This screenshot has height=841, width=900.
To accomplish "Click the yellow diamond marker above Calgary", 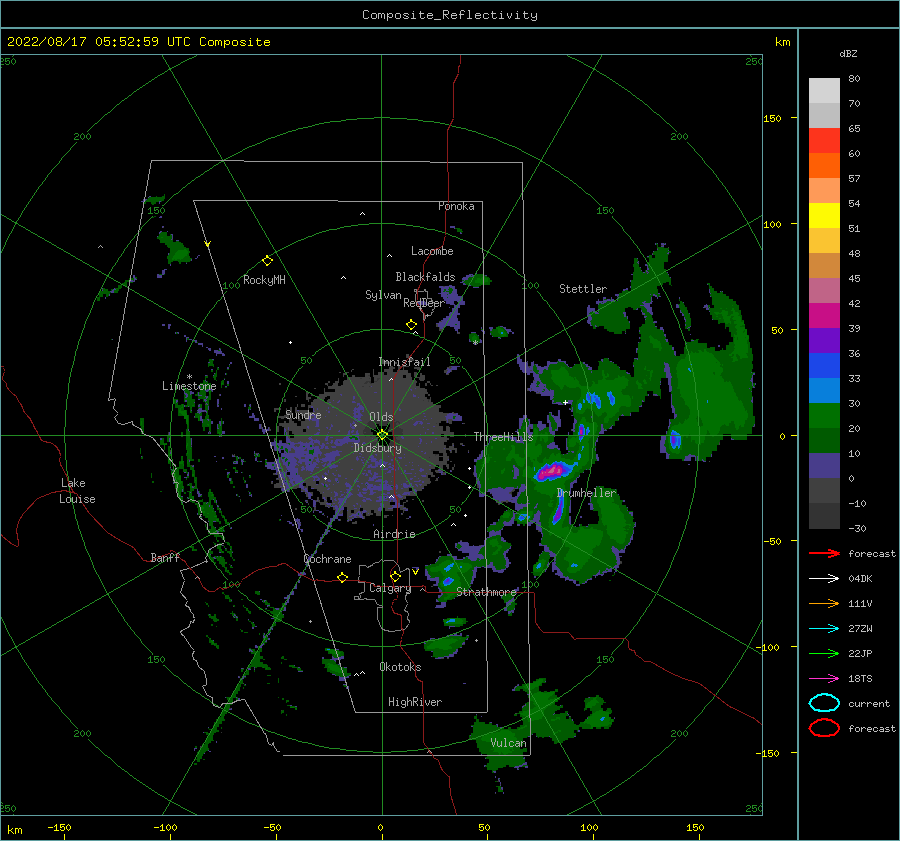I will 395,576.
